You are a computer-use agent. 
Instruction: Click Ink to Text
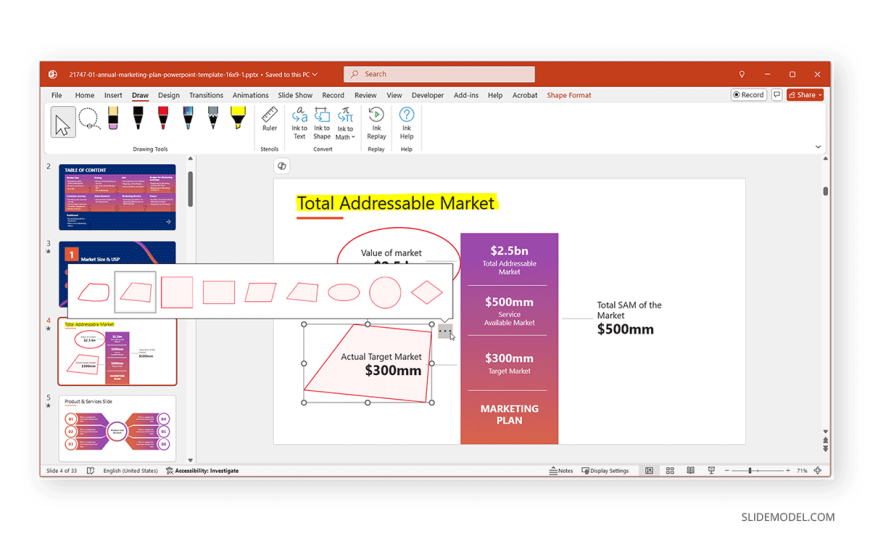coord(300,123)
